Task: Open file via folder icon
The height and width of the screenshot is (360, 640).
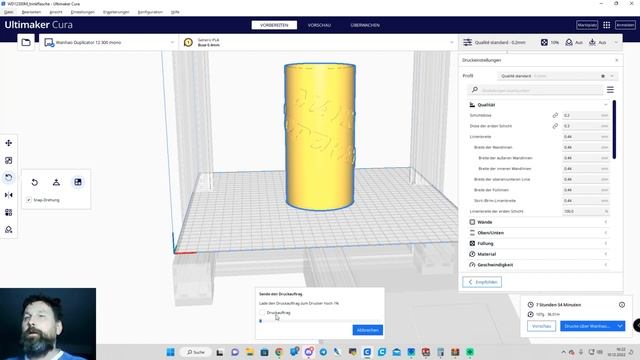Action: [26, 42]
